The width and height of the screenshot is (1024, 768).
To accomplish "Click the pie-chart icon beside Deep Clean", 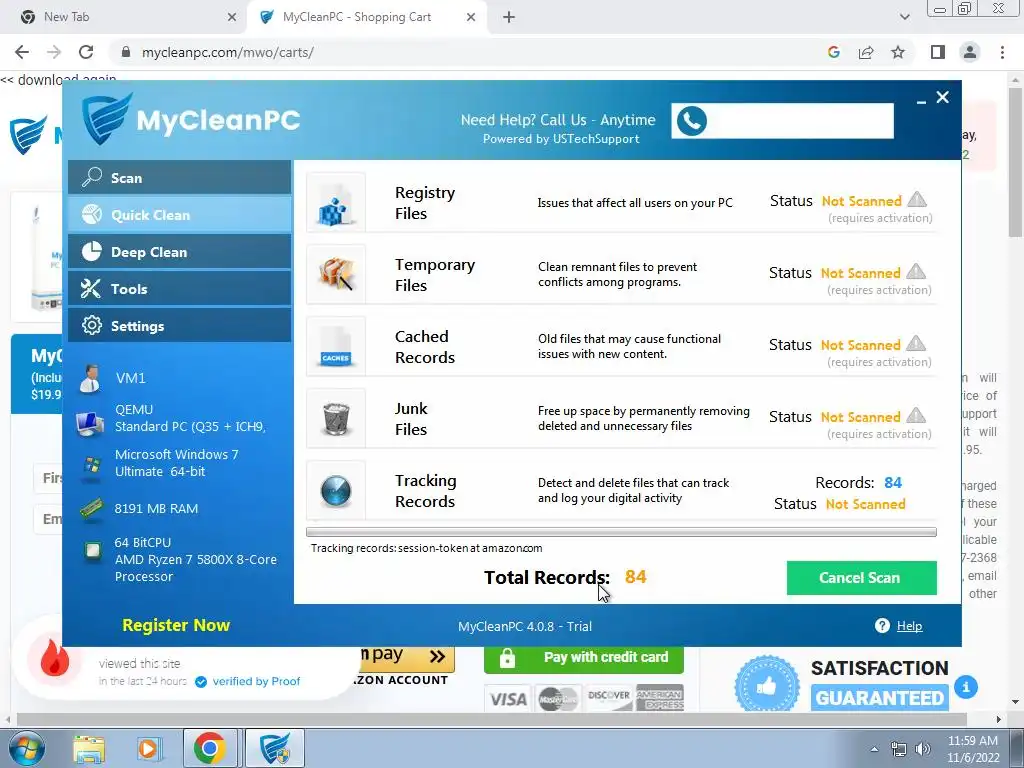I will click(x=91, y=251).
